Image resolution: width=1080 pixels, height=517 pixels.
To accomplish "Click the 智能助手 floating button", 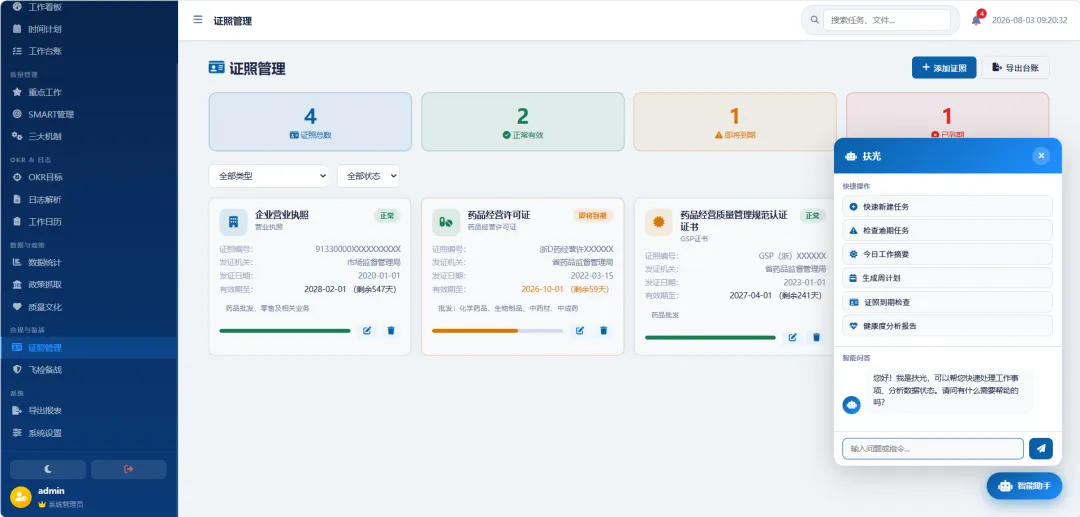I will click(1024, 486).
